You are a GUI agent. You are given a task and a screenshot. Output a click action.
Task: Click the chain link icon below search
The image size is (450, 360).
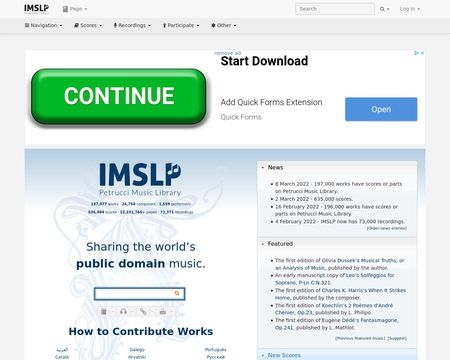143,312
